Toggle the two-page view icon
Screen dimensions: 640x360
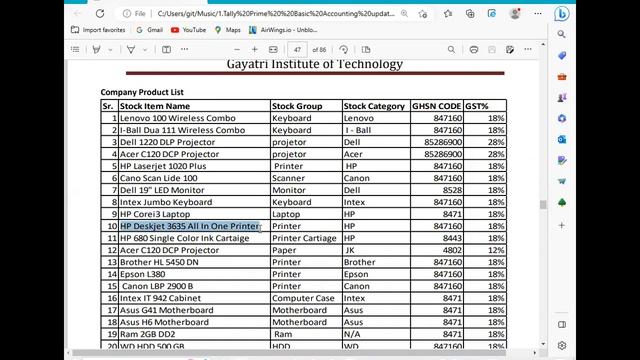pos(366,49)
